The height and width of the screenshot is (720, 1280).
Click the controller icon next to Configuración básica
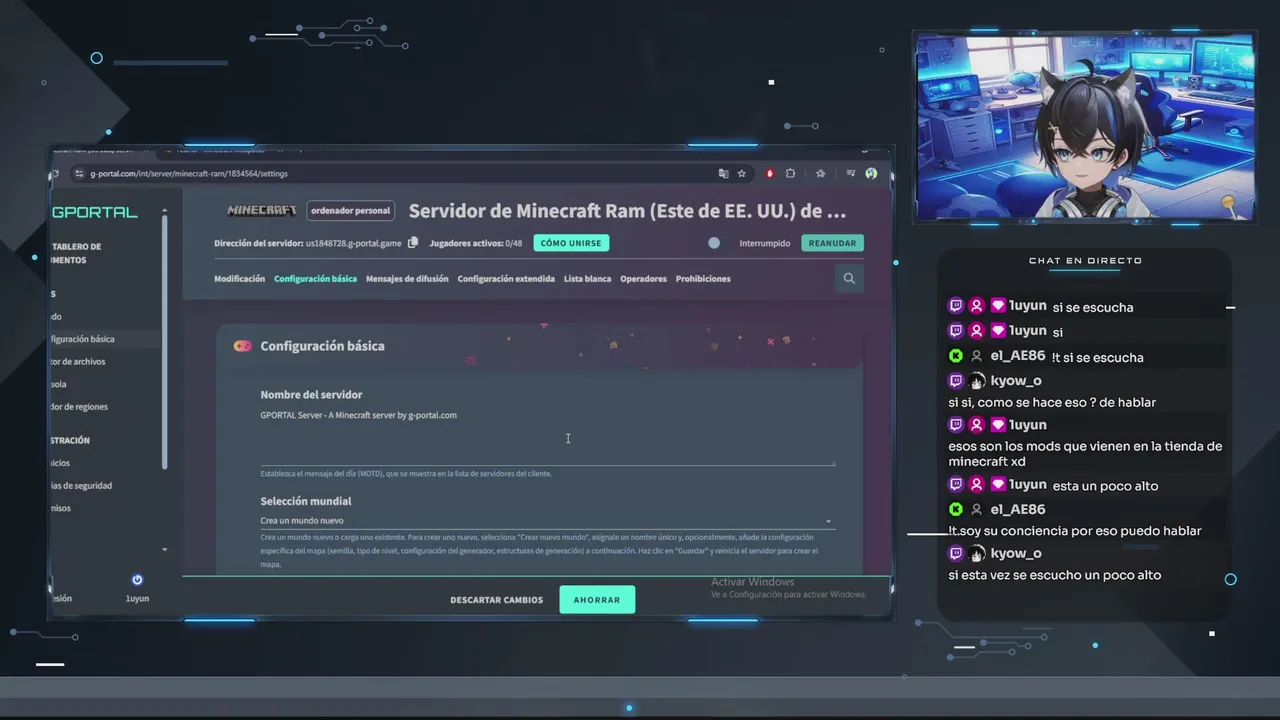coord(242,346)
